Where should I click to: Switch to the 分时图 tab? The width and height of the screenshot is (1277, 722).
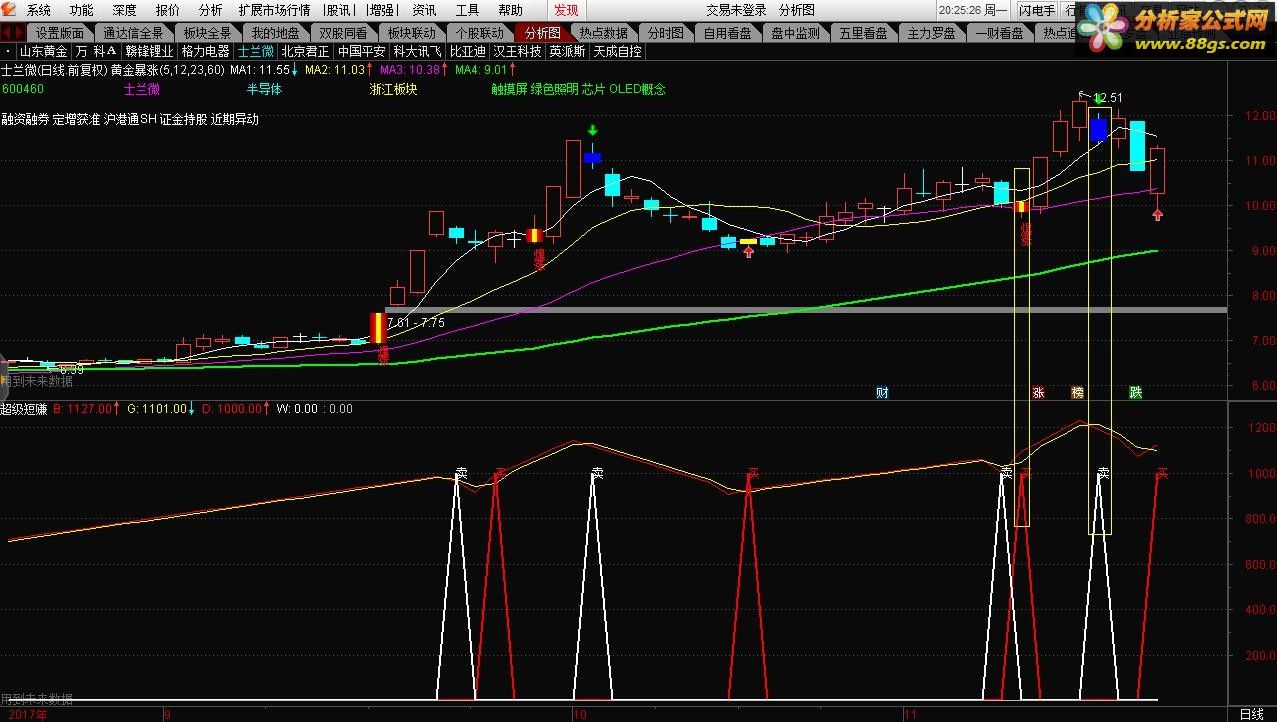click(x=666, y=33)
